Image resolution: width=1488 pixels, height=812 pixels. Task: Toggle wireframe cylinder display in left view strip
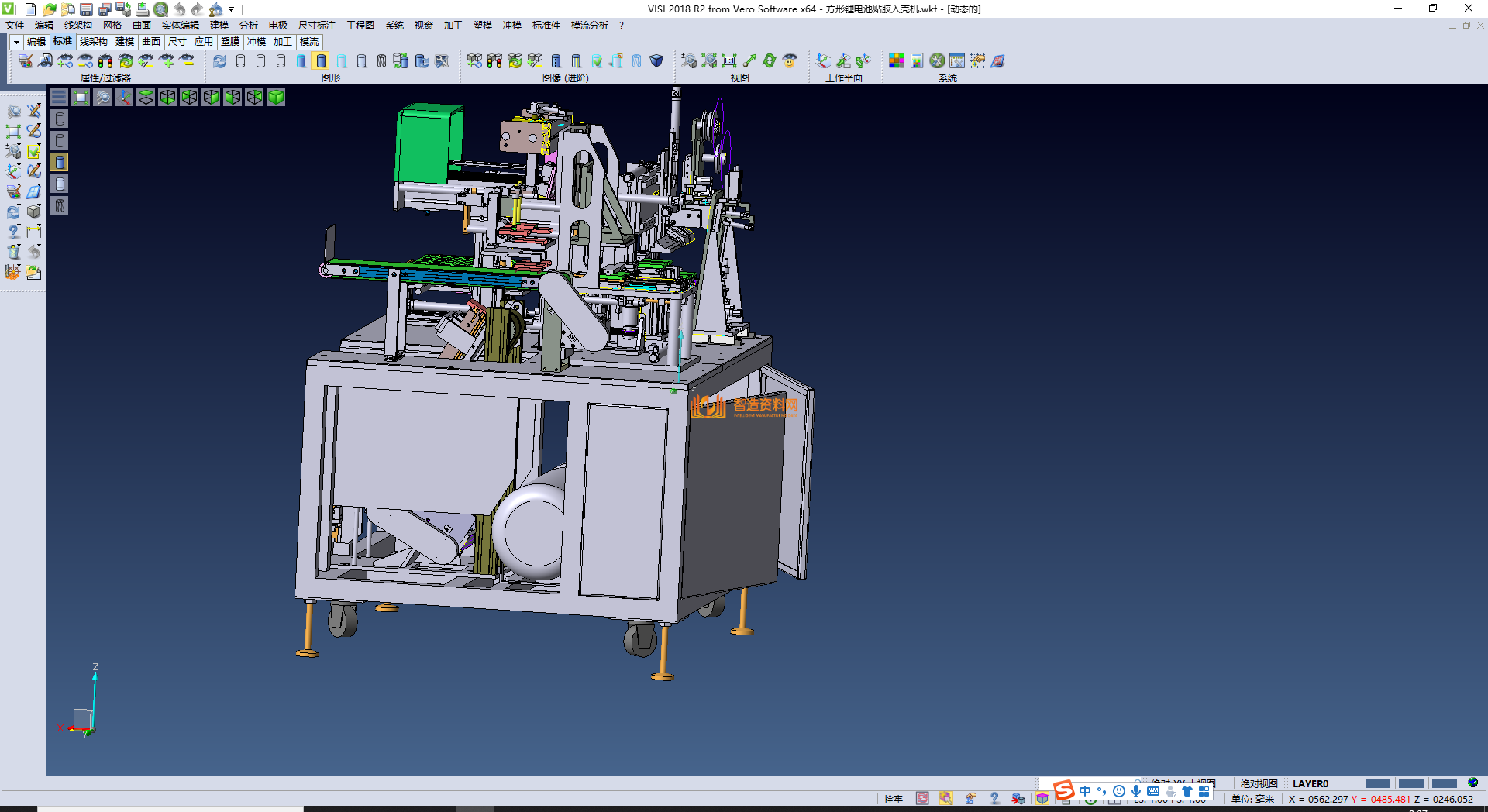pos(60,119)
